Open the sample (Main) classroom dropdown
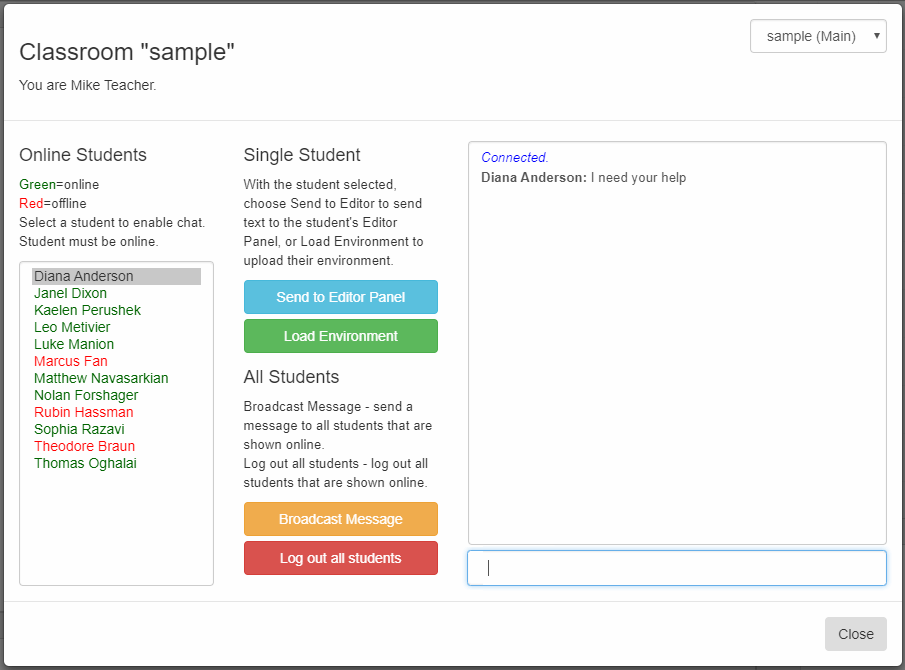 coord(817,36)
